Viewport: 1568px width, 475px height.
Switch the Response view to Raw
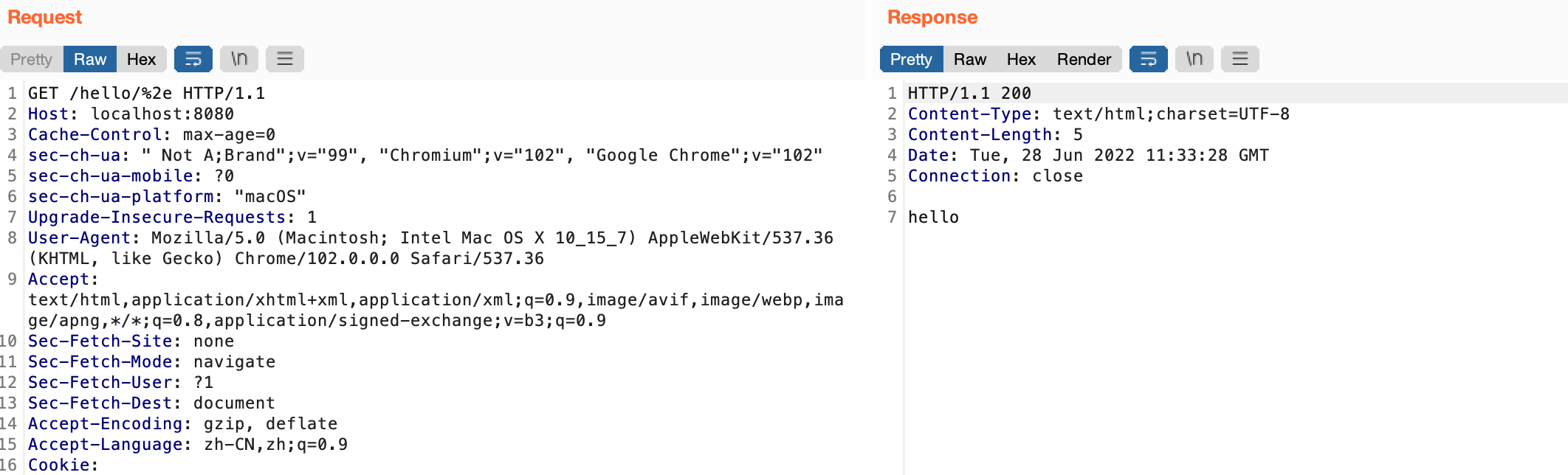coord(969,59)
